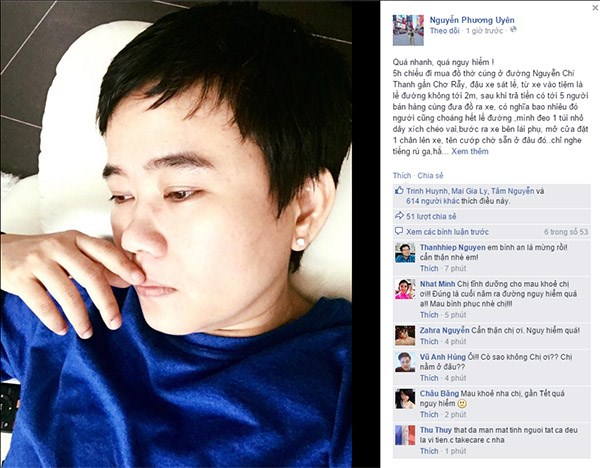600x468 pixels.
Task: Click the share arrow icon
Action: (399, 216)
